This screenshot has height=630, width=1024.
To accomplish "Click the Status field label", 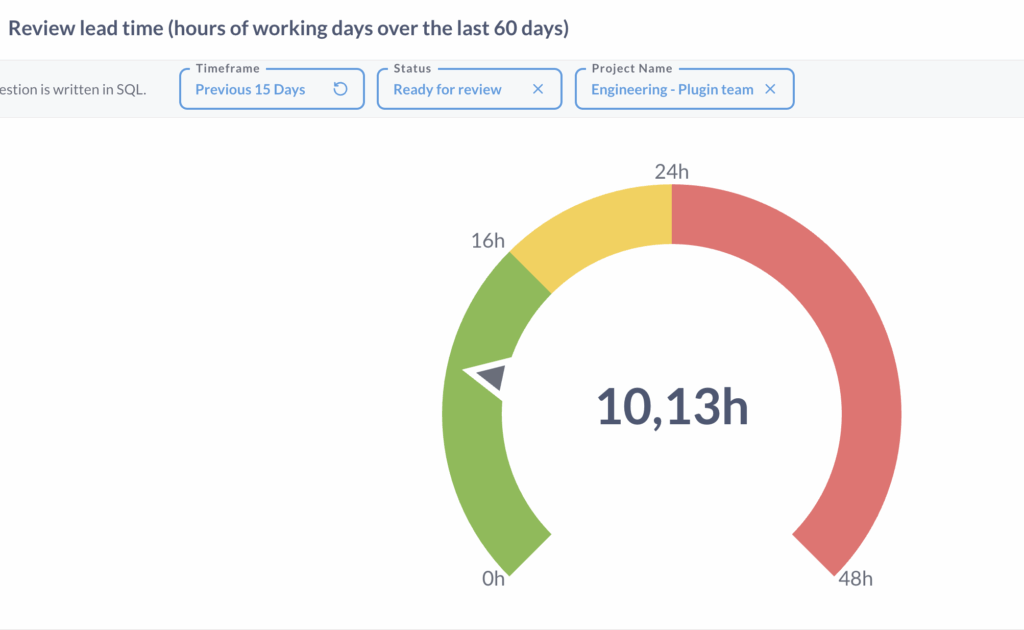I will pyautogui.click(x=412, y=69).
